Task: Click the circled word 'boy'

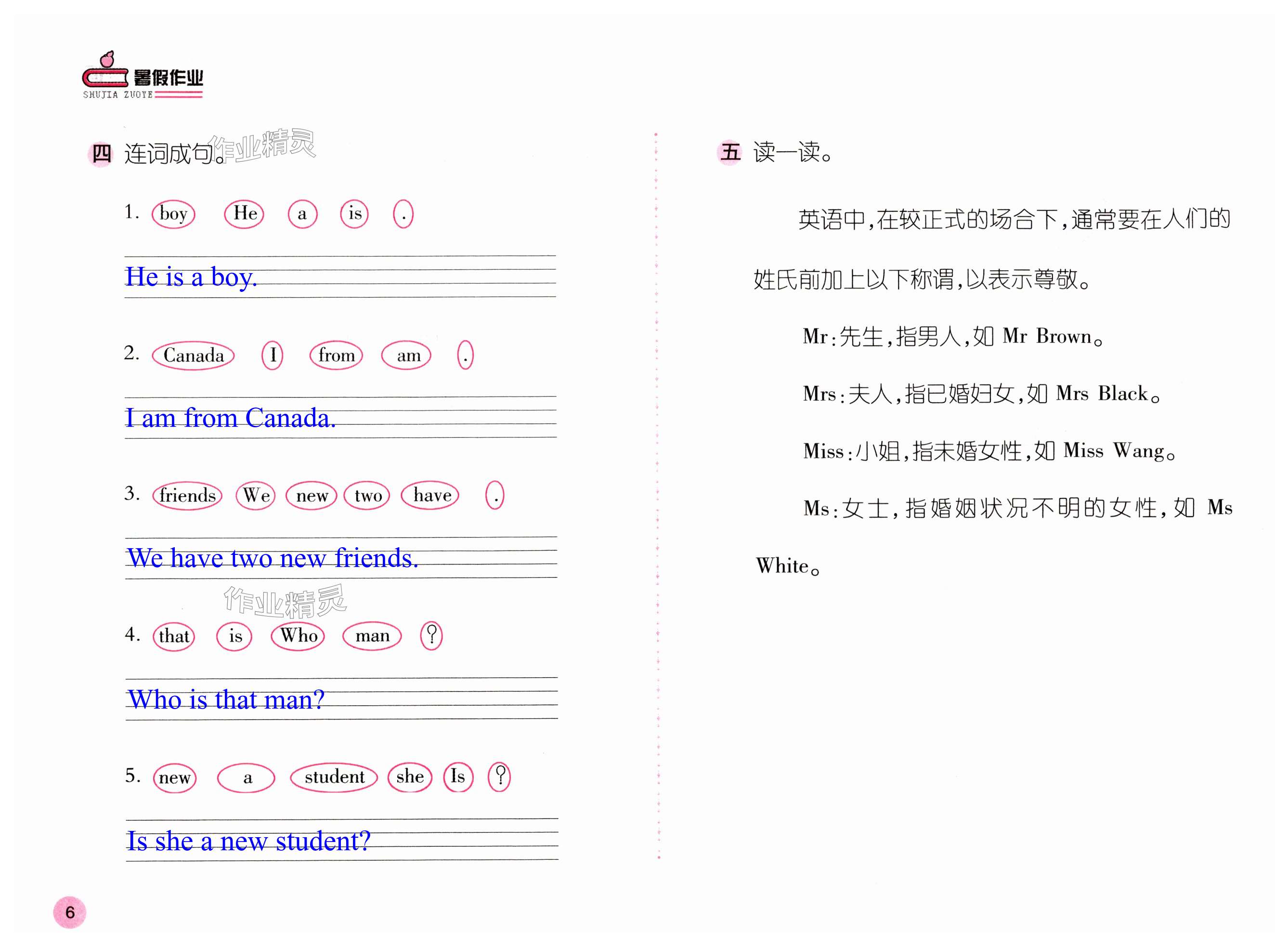Action: (174, 214)
